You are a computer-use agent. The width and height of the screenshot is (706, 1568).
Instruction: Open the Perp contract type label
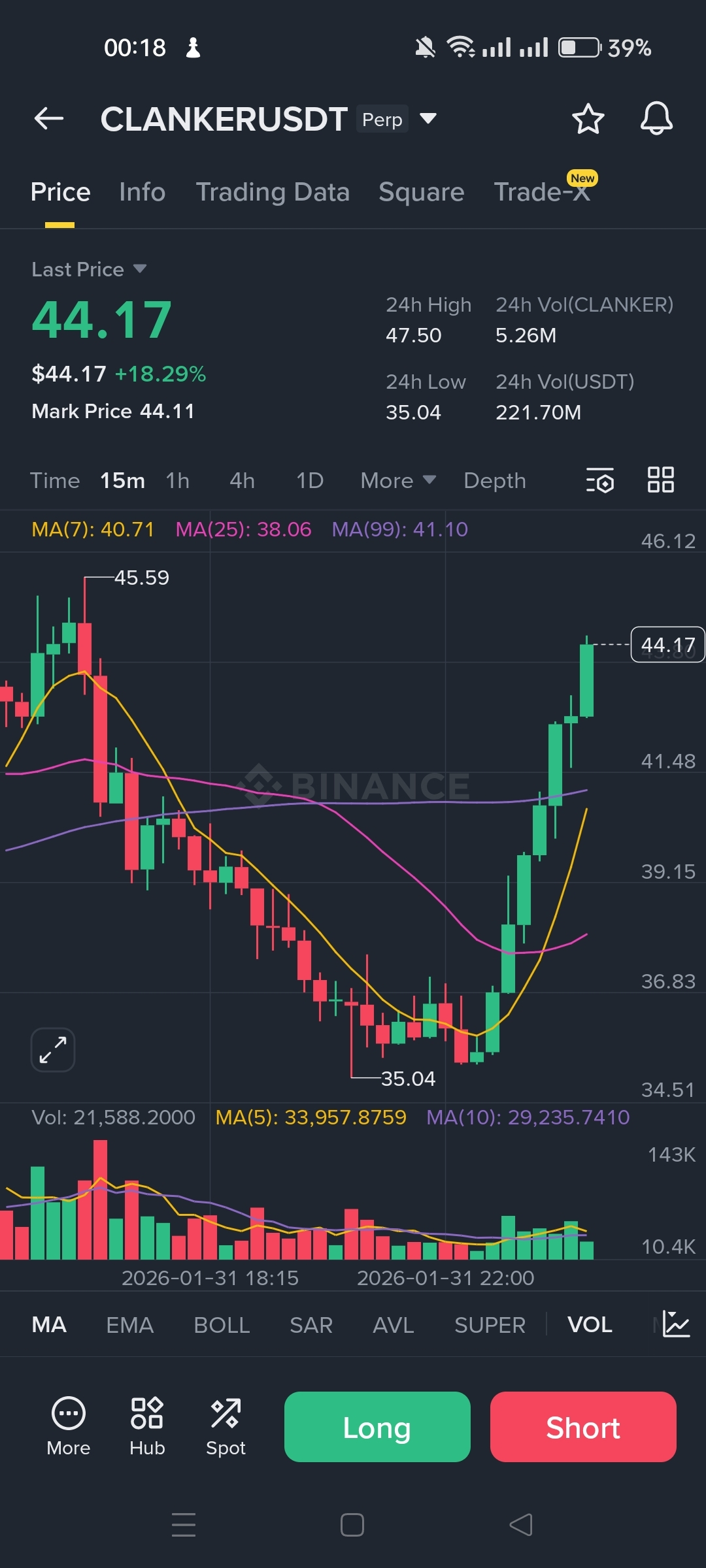[x=382, y=119]
